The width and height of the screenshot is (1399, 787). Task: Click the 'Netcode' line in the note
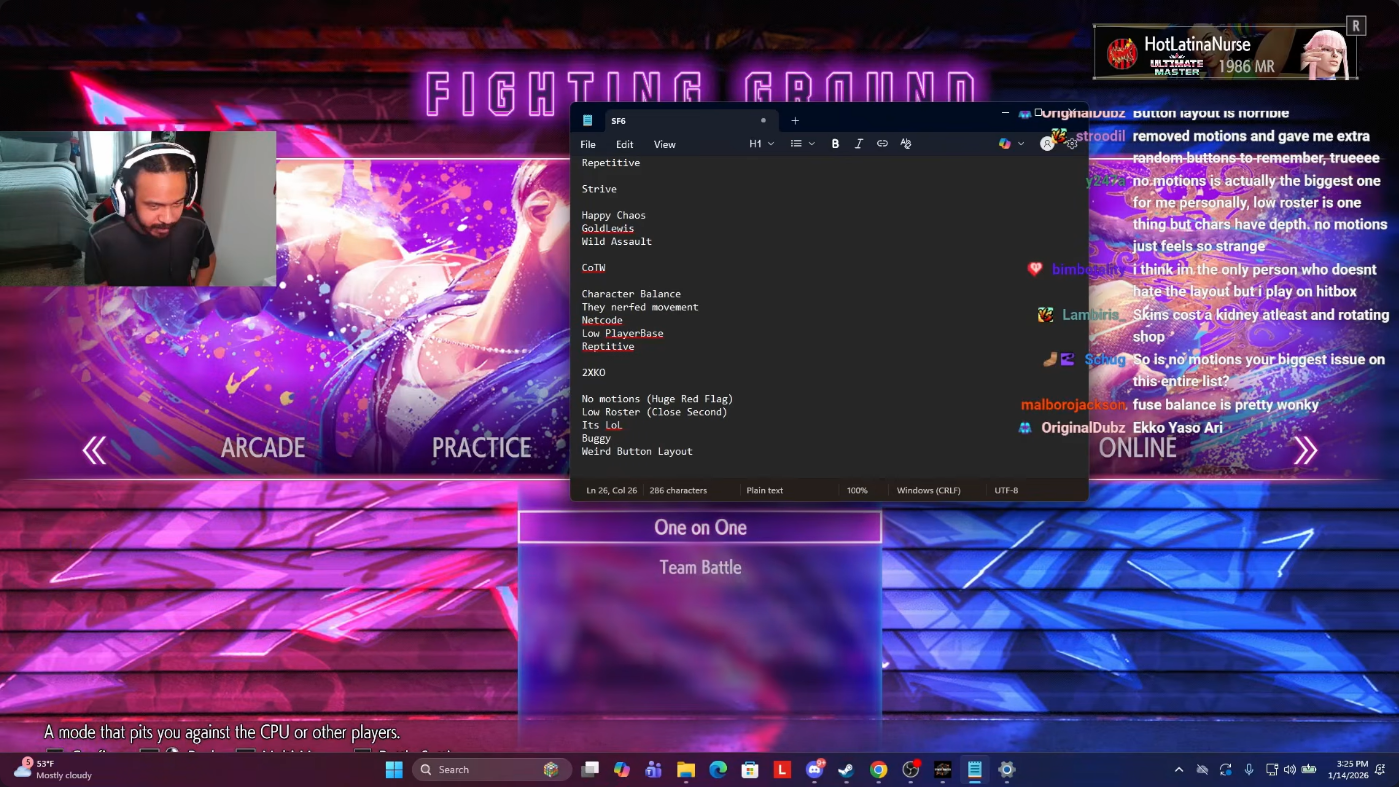[602, 321]
